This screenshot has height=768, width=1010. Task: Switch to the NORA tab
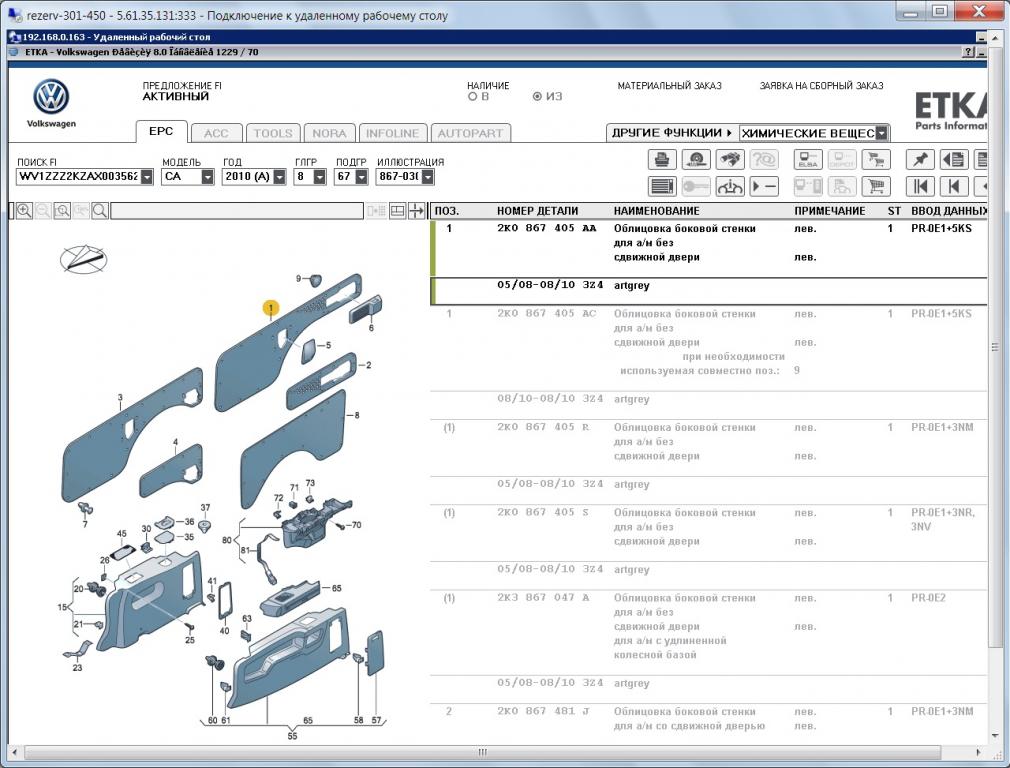coord(329,133)
